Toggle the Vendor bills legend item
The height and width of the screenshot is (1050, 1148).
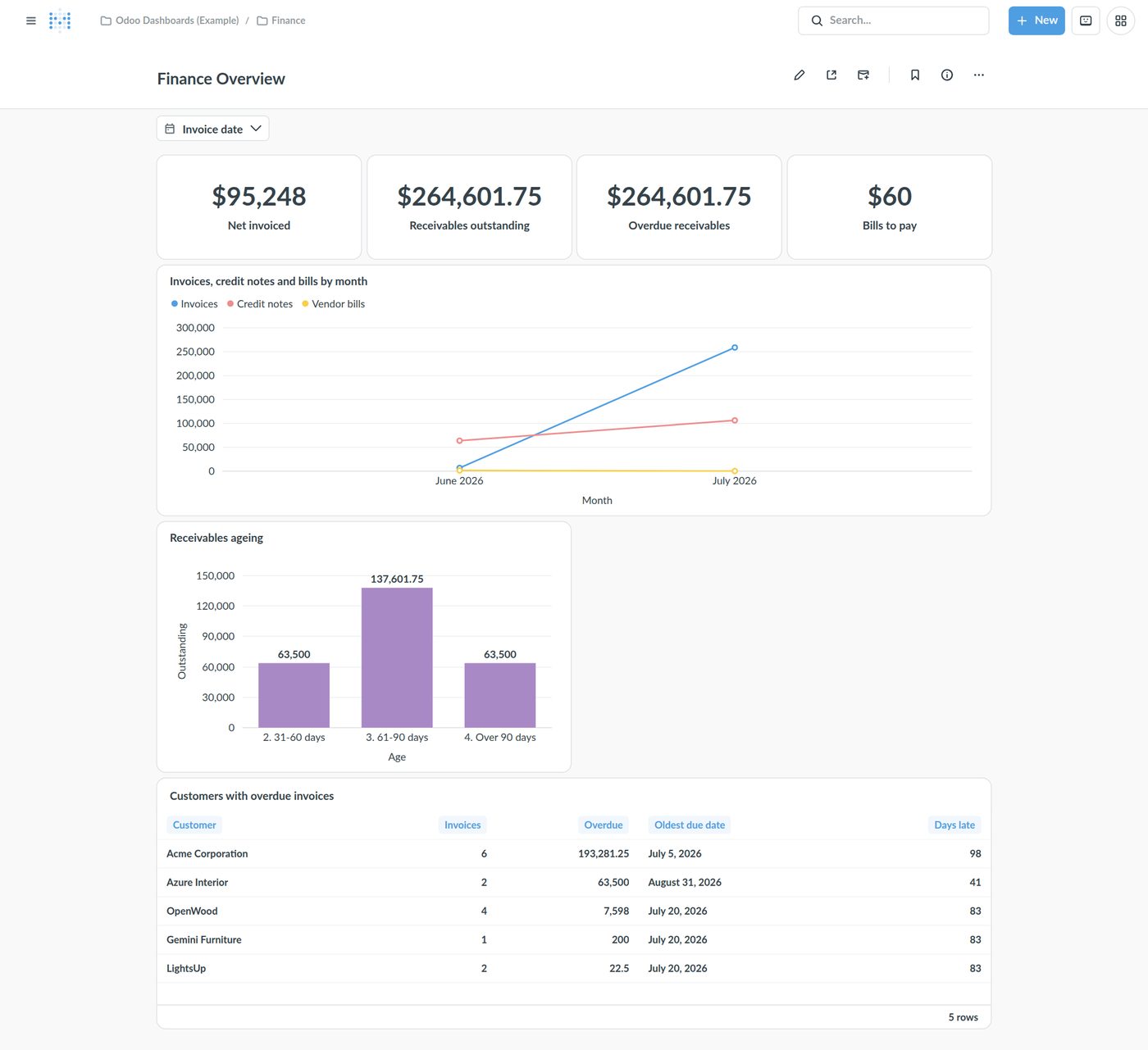click(334, 304)
